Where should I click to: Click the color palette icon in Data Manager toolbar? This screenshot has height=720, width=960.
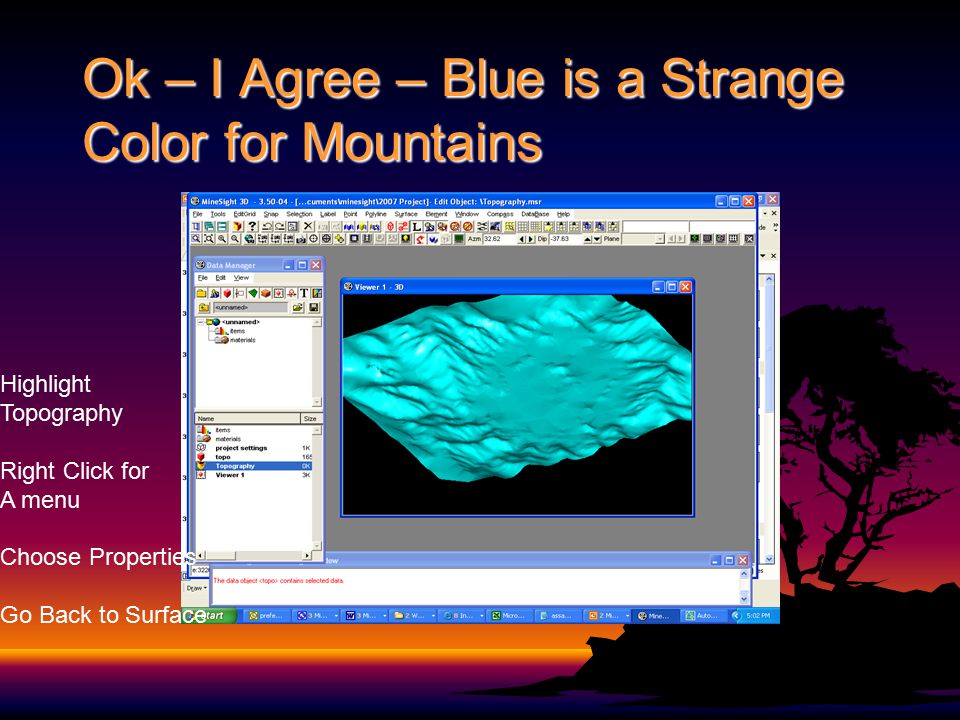click(317, 293)
